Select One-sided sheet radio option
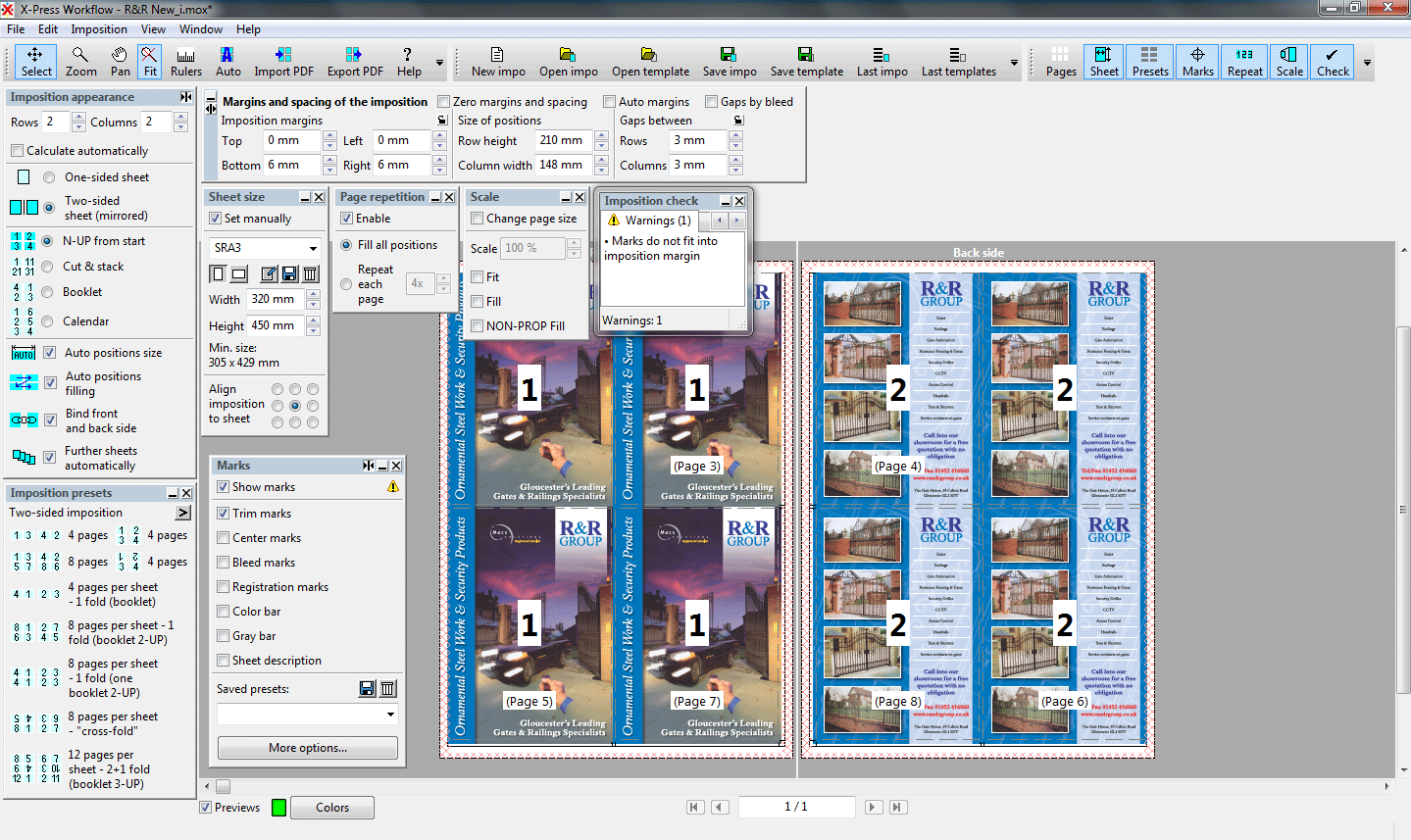 coord(48,177)
